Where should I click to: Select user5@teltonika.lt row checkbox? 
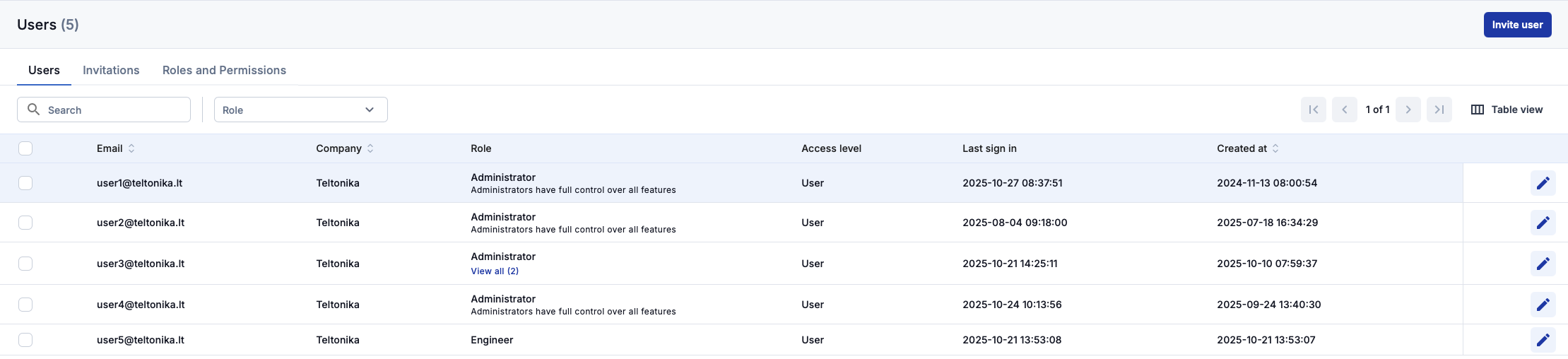25,340
